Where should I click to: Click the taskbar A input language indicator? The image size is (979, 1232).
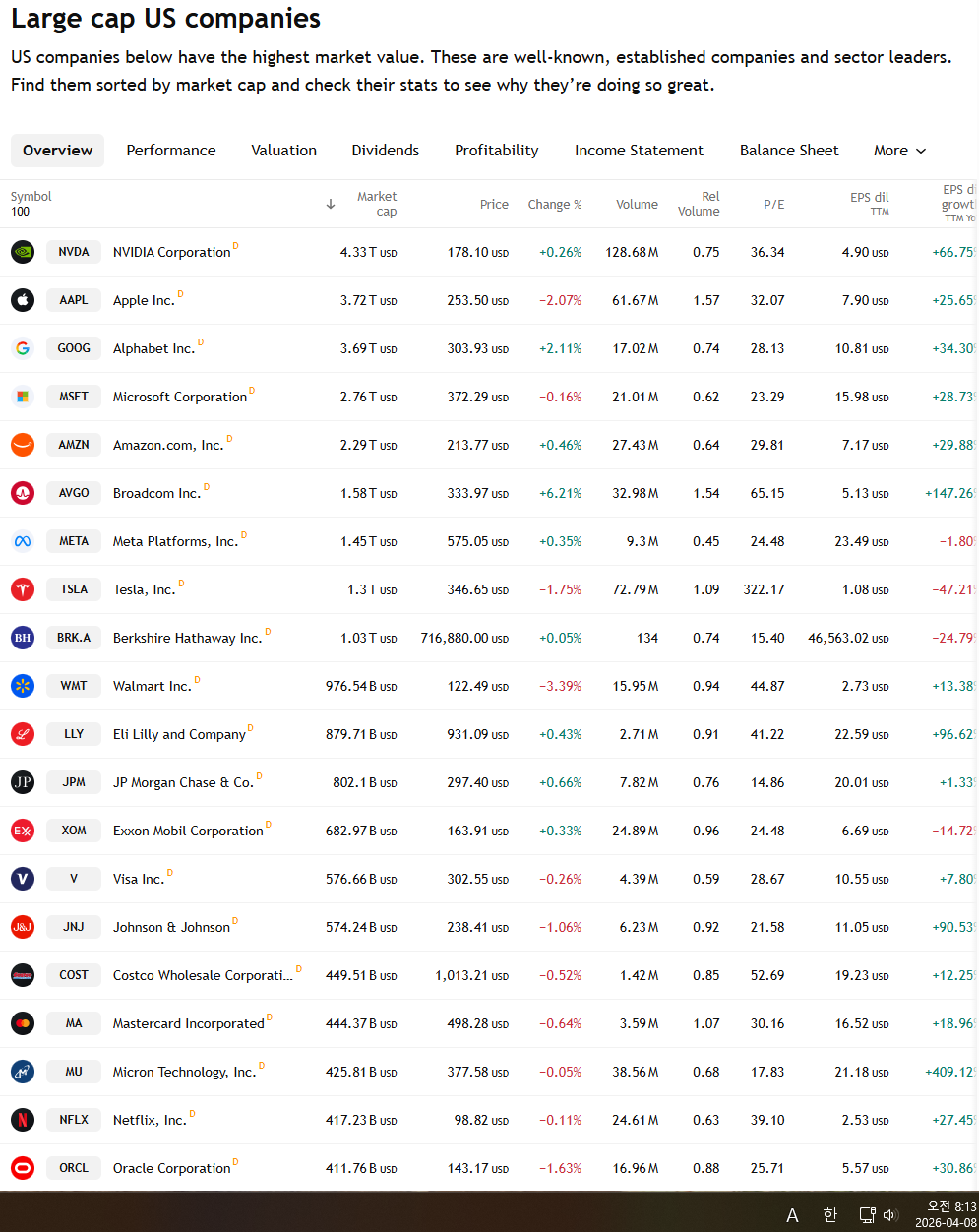tap(792, 1215)
